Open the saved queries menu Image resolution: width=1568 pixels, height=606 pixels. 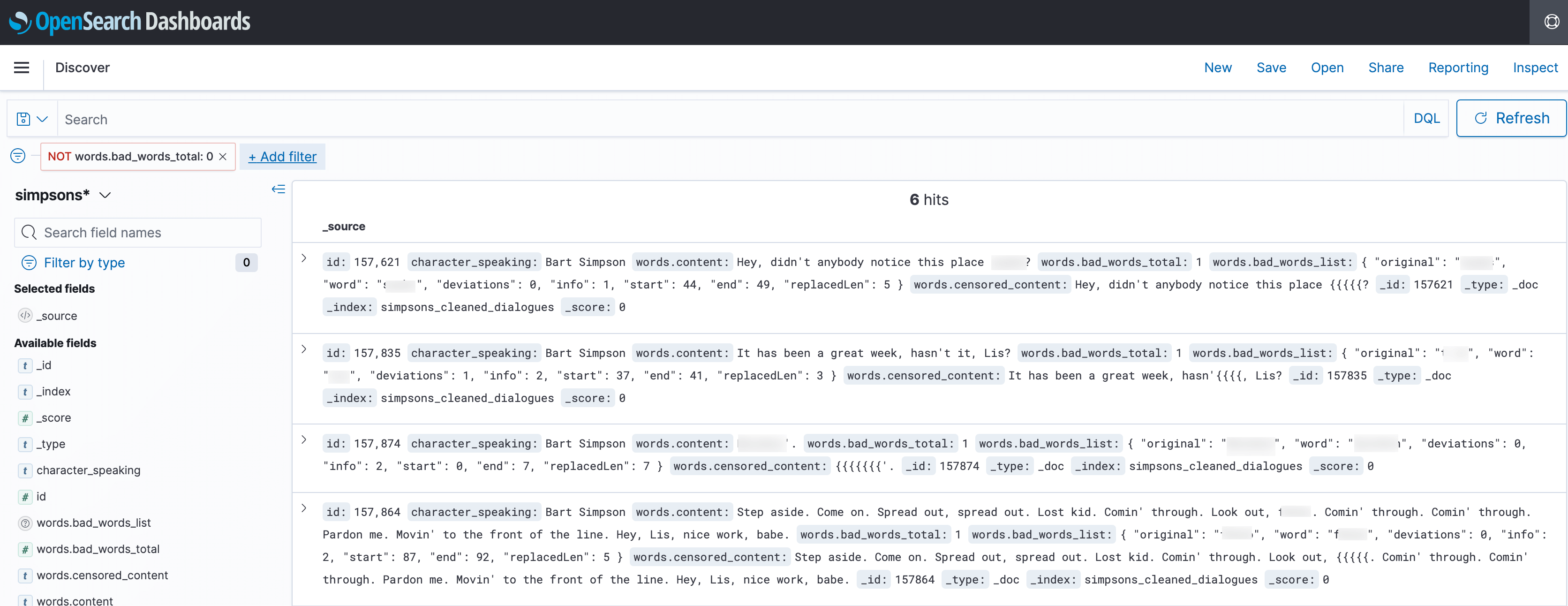32,119
